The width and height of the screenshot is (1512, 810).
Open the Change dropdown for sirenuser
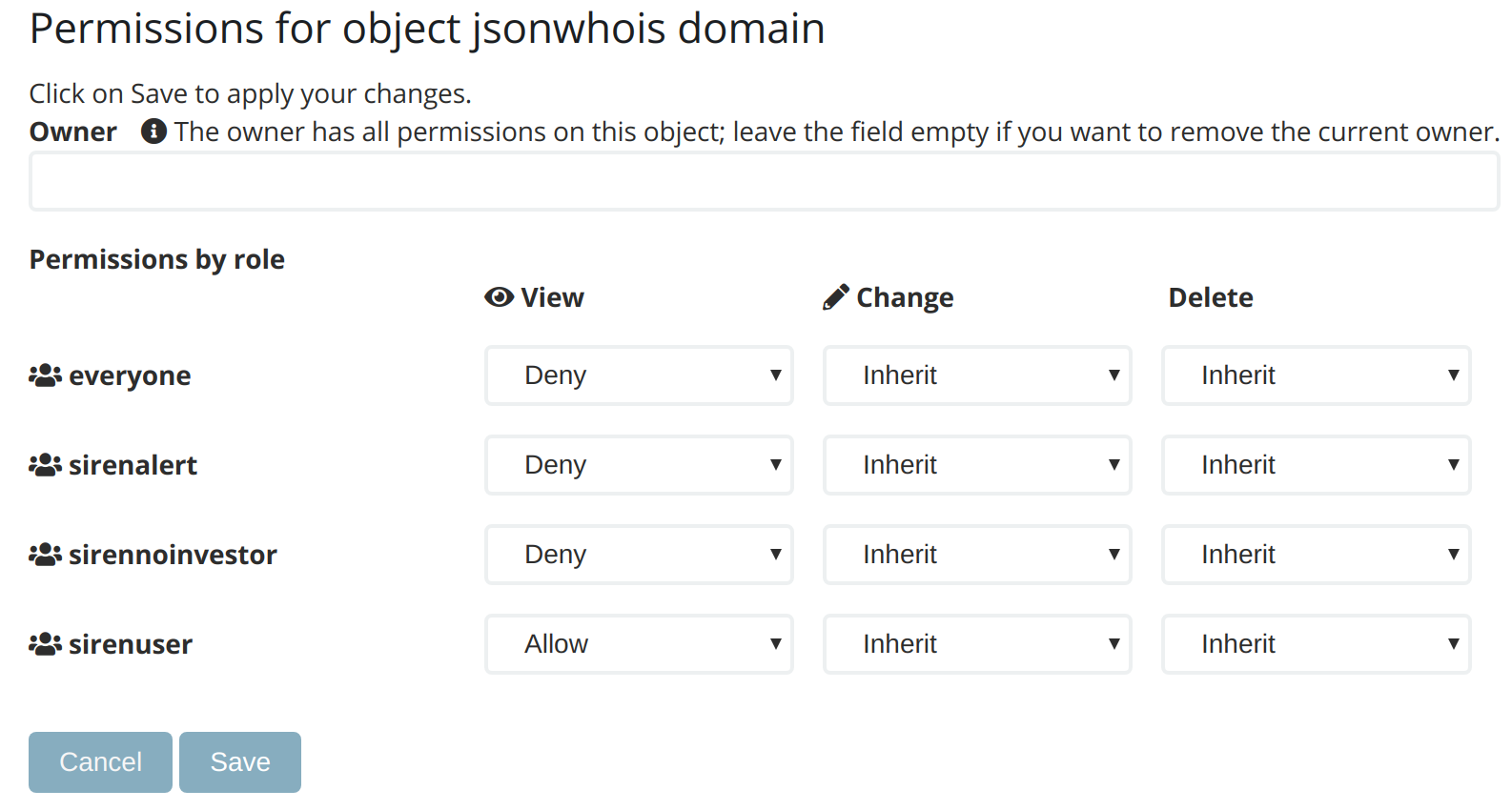pos(977,644)
